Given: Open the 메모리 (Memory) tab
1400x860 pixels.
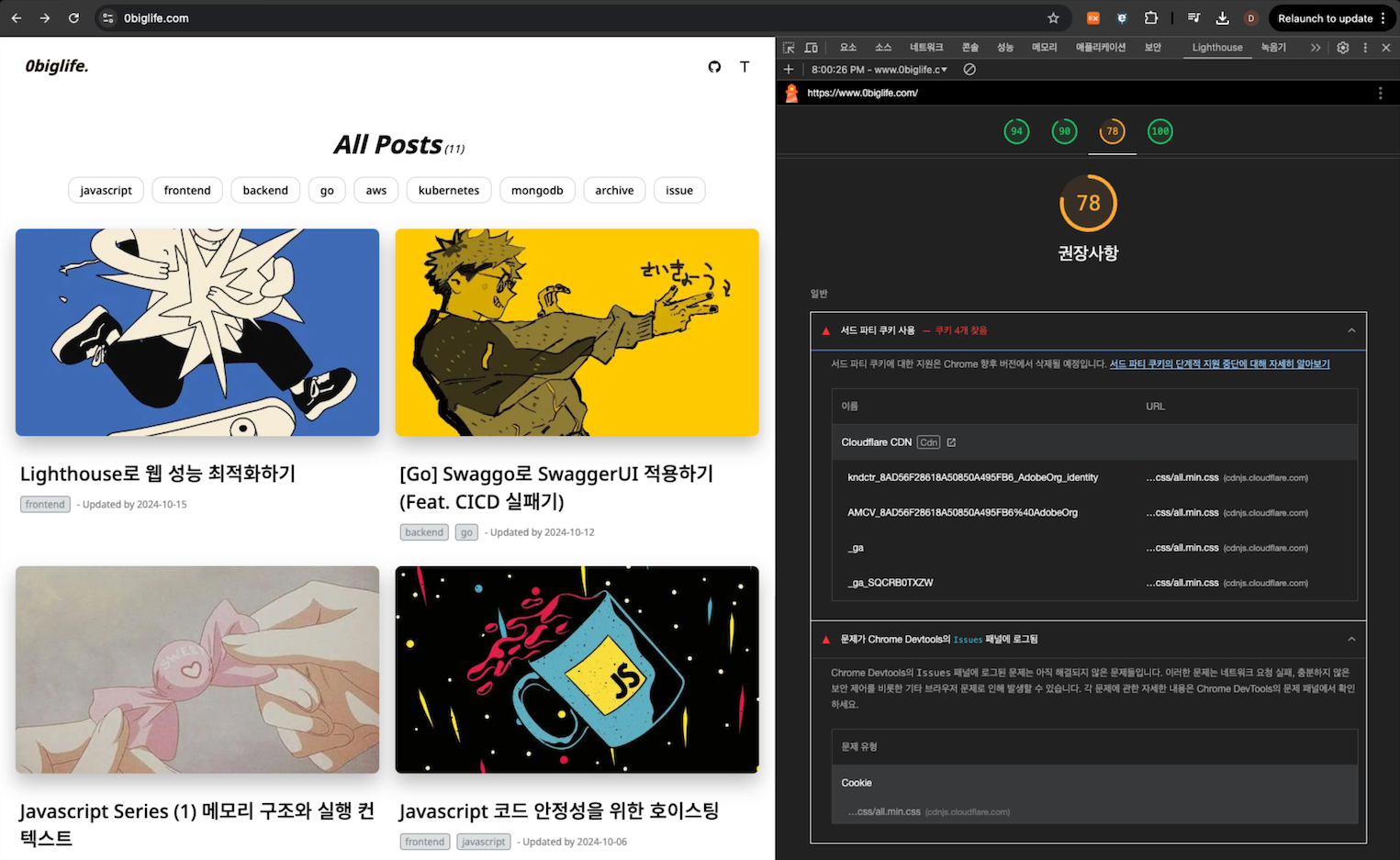Looking at the screenshot, I should [x=1045, y=48].
